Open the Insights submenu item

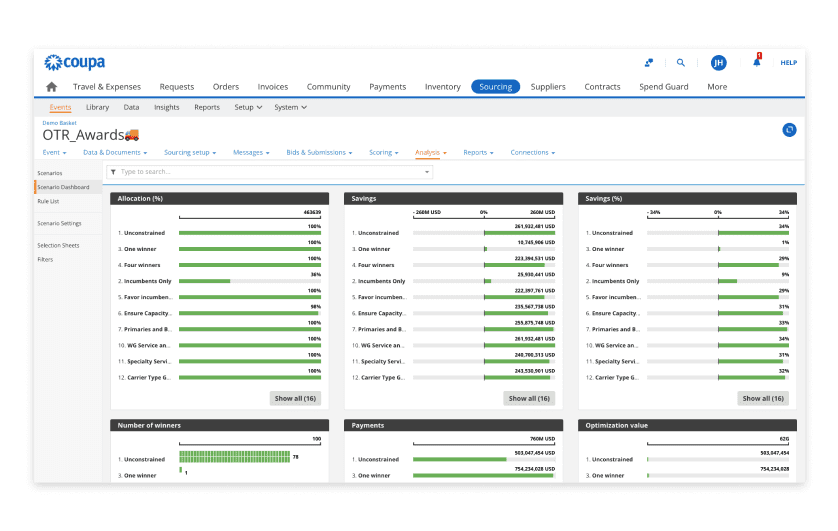167,107
